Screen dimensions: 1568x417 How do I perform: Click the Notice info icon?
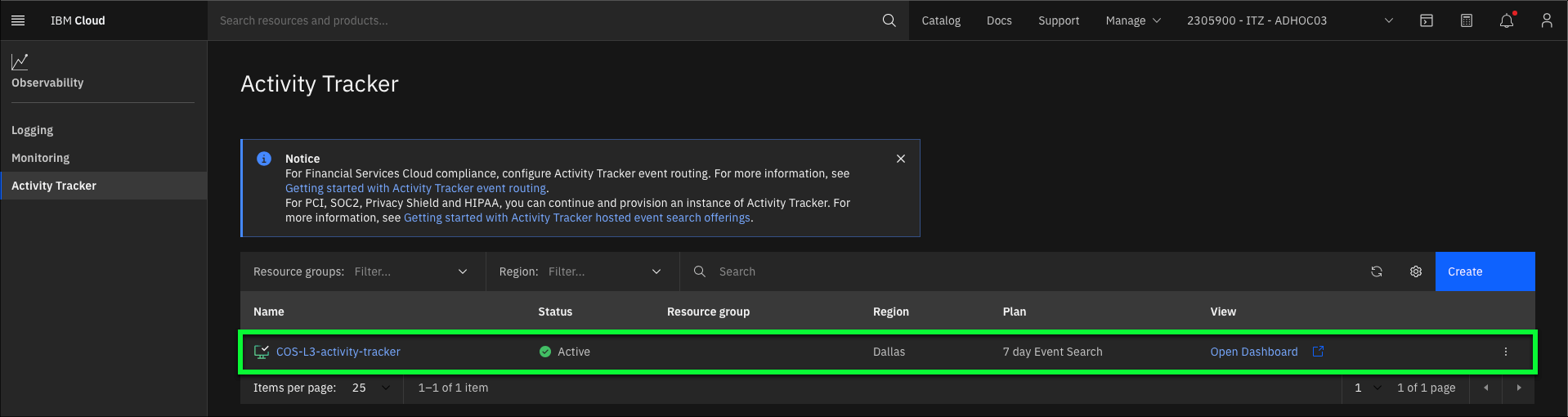(x=264, y=159)
